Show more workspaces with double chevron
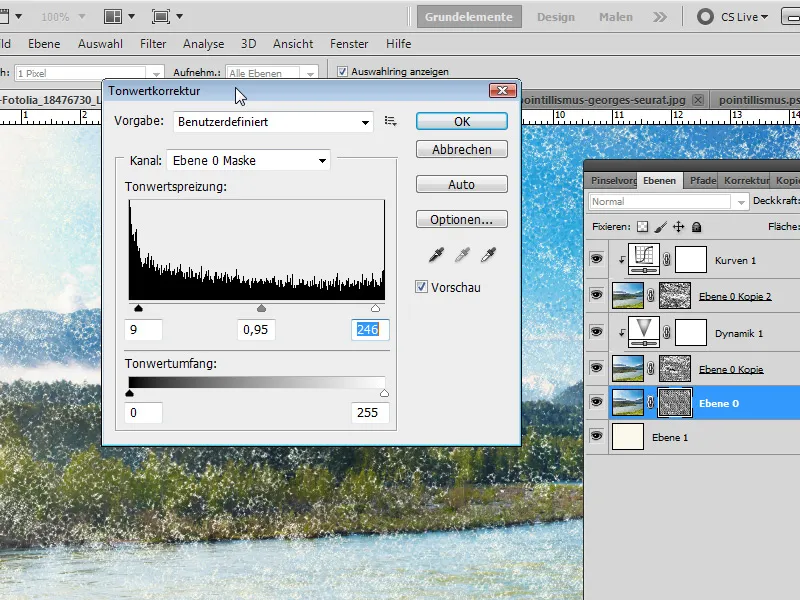Screen dimensions: 800x600 (x=660, y=17)
